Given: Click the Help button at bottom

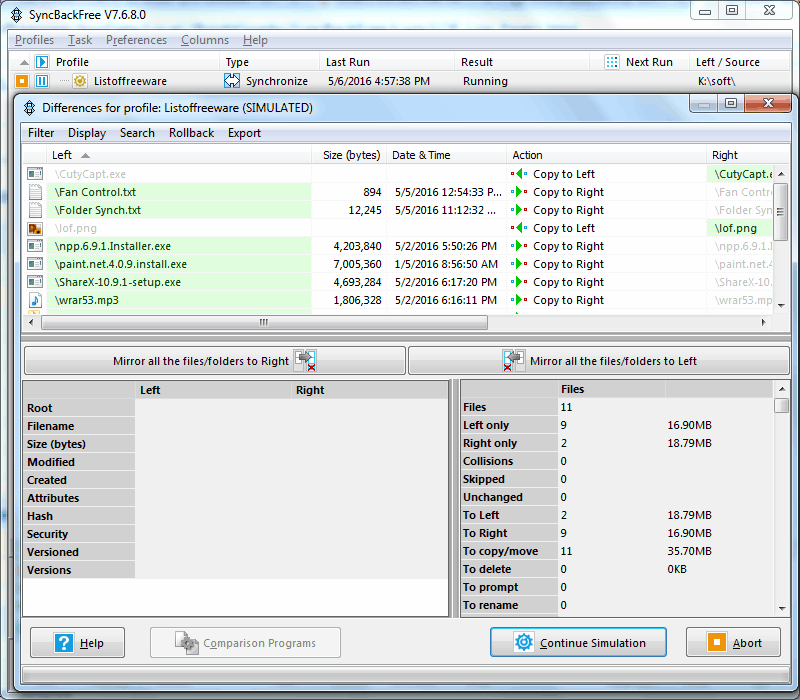Looking at the screenshot, I should 78,643.
